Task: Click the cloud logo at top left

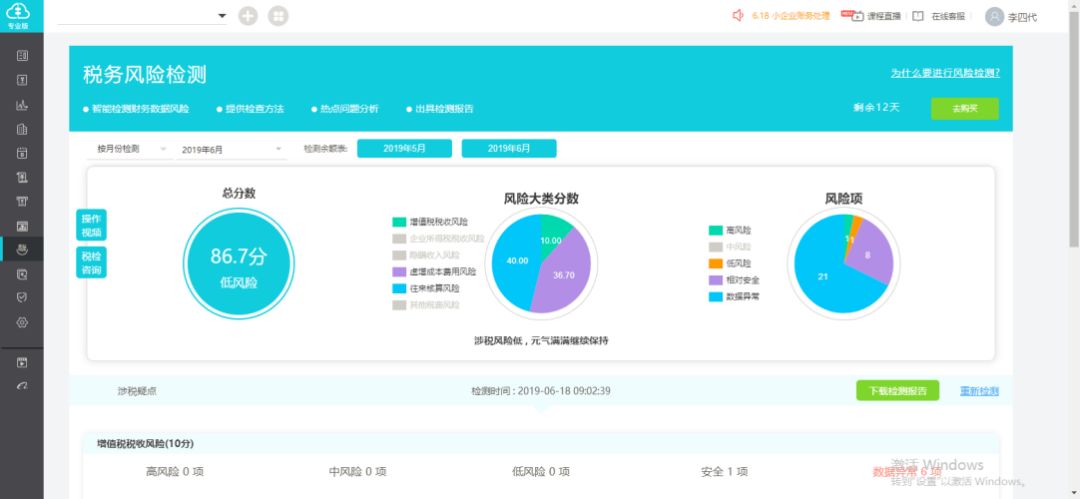Action: tap(19, 12)
